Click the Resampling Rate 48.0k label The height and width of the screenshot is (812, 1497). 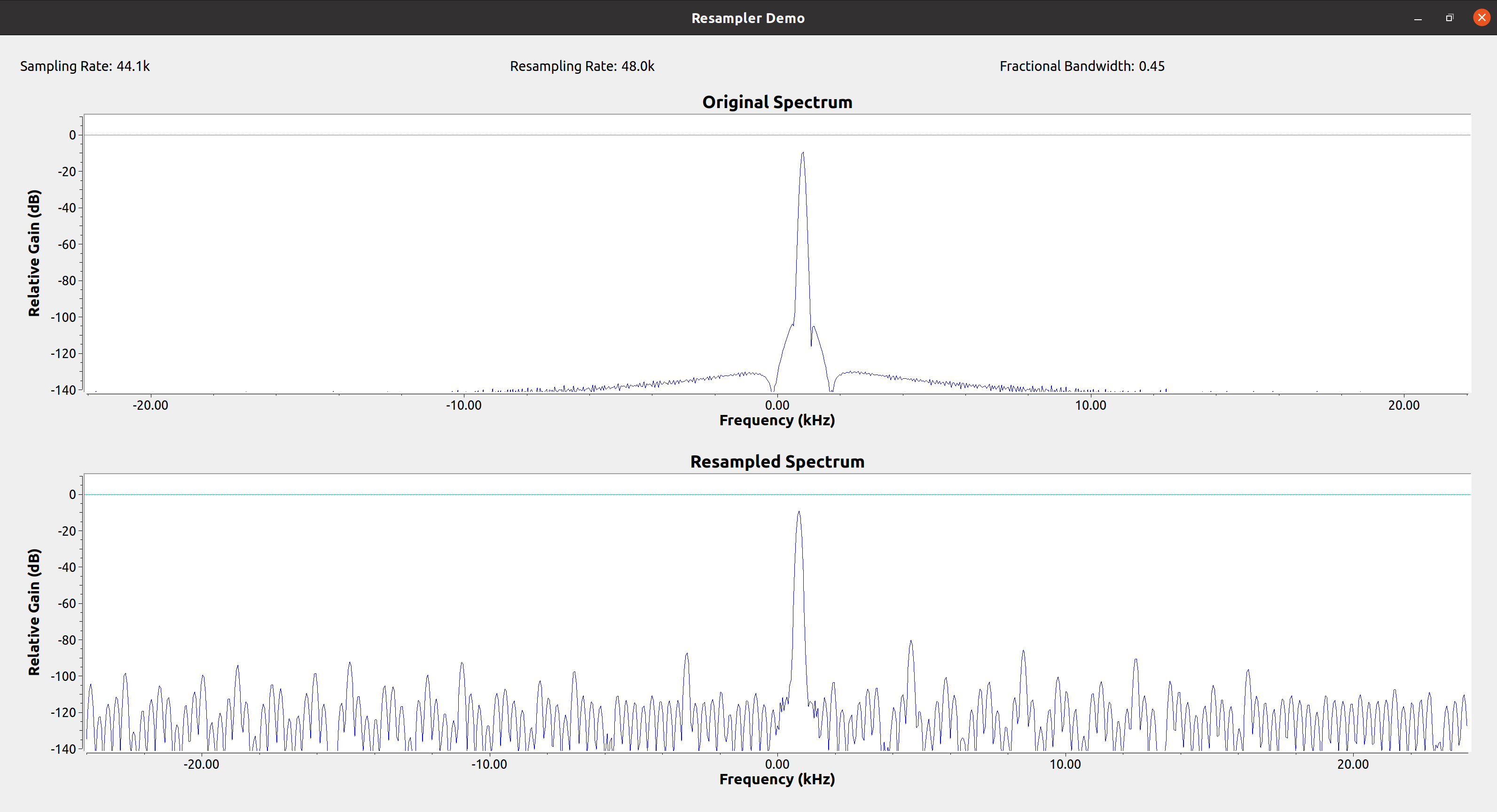tap(582, 66)
